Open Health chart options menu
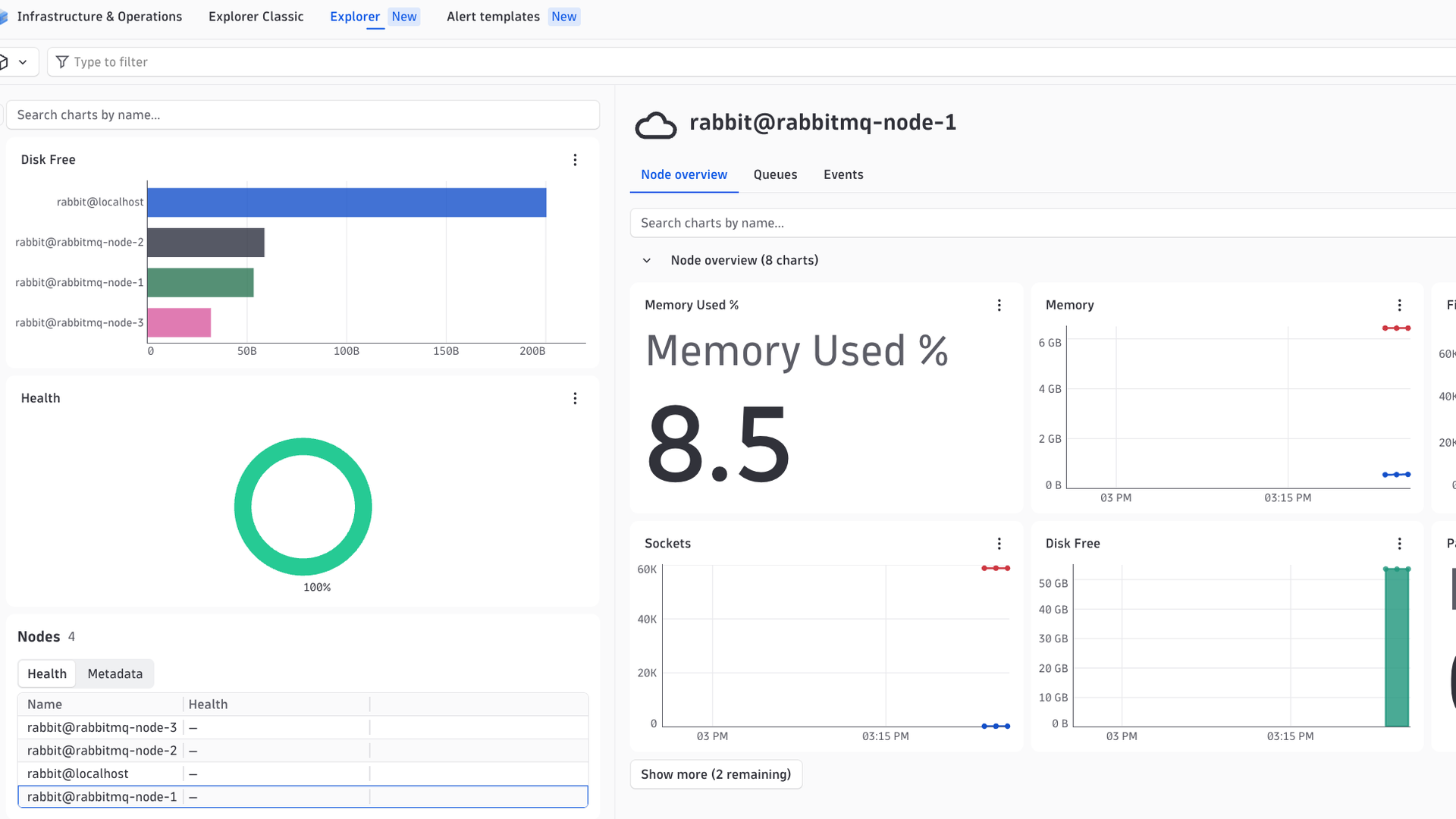The width and height of the screenshot is (1456, 819). (x=575, y=399)
